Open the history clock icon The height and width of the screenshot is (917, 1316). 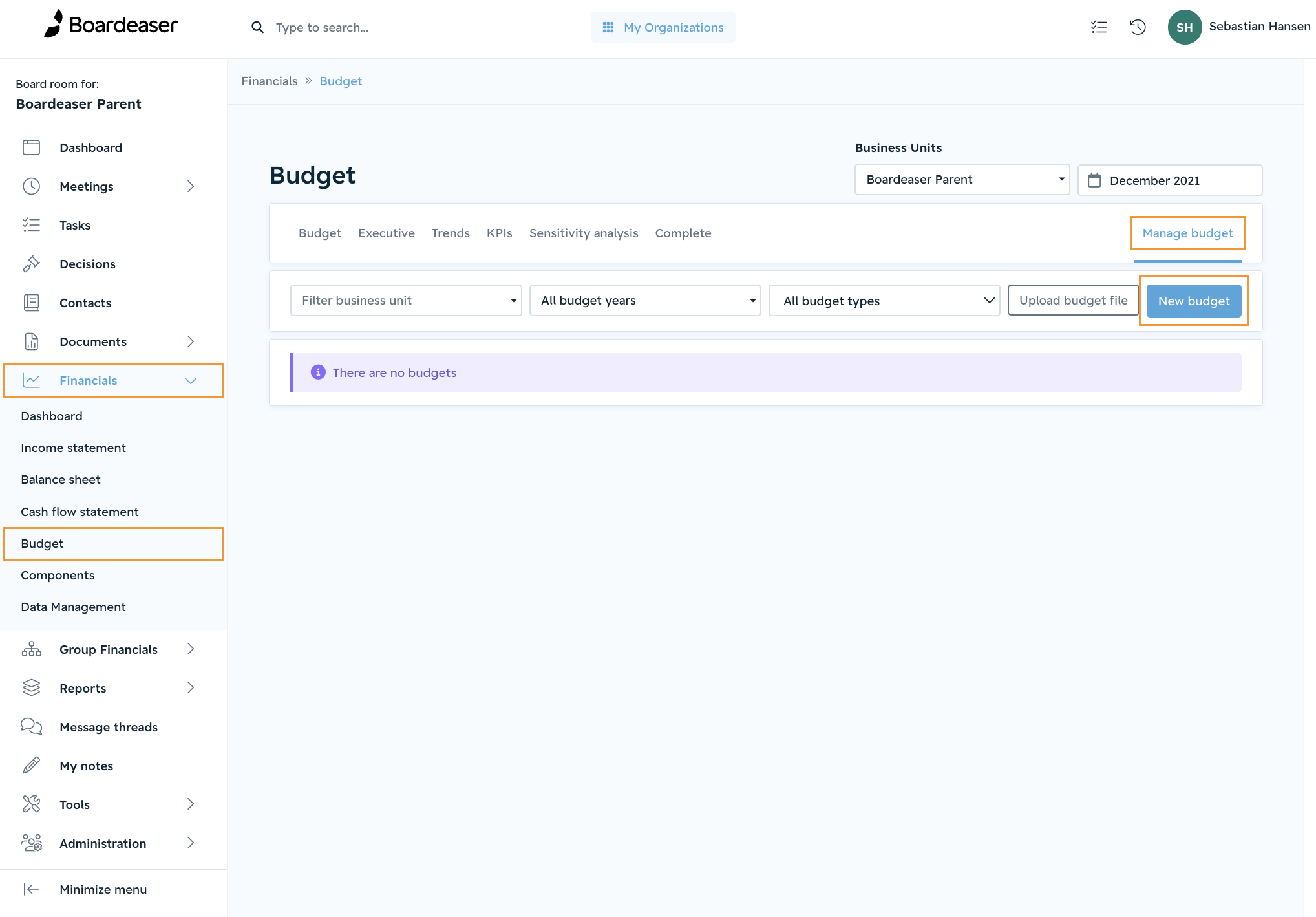pos(1138,27)
